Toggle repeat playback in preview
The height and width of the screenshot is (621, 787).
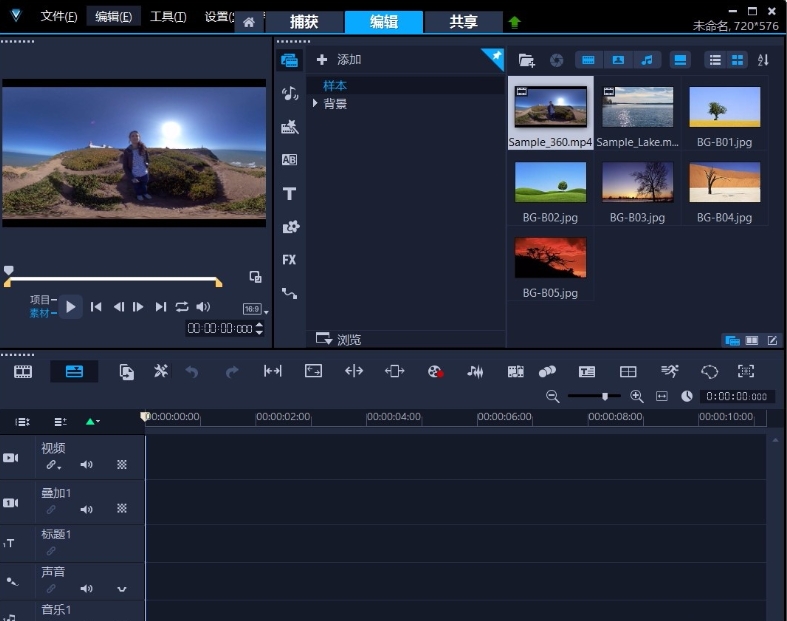[182, 307]
